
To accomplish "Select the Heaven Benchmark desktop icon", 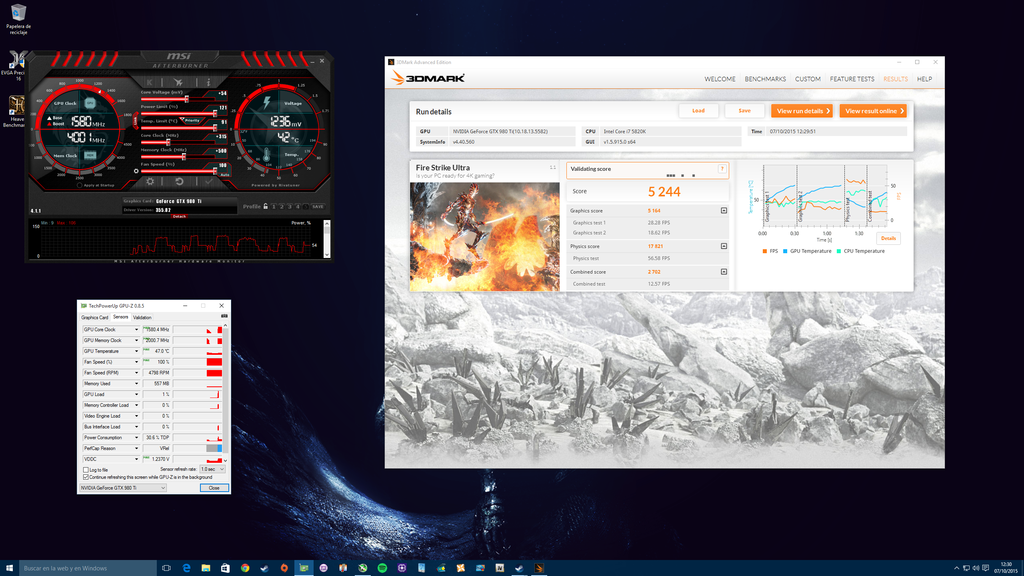I will (x=16, y=111).
